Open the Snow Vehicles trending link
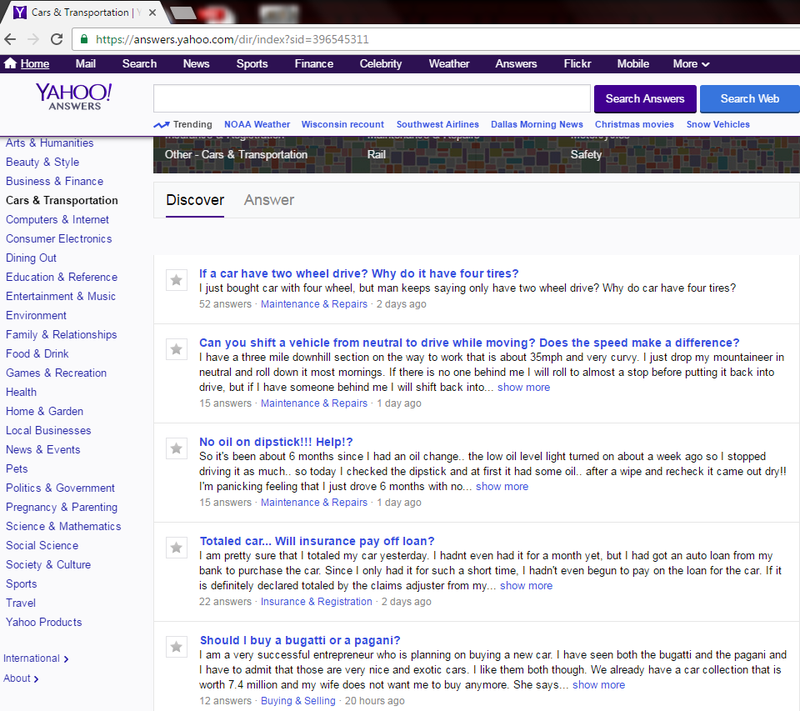The image size is (800, 711). [x=718, y=124]
